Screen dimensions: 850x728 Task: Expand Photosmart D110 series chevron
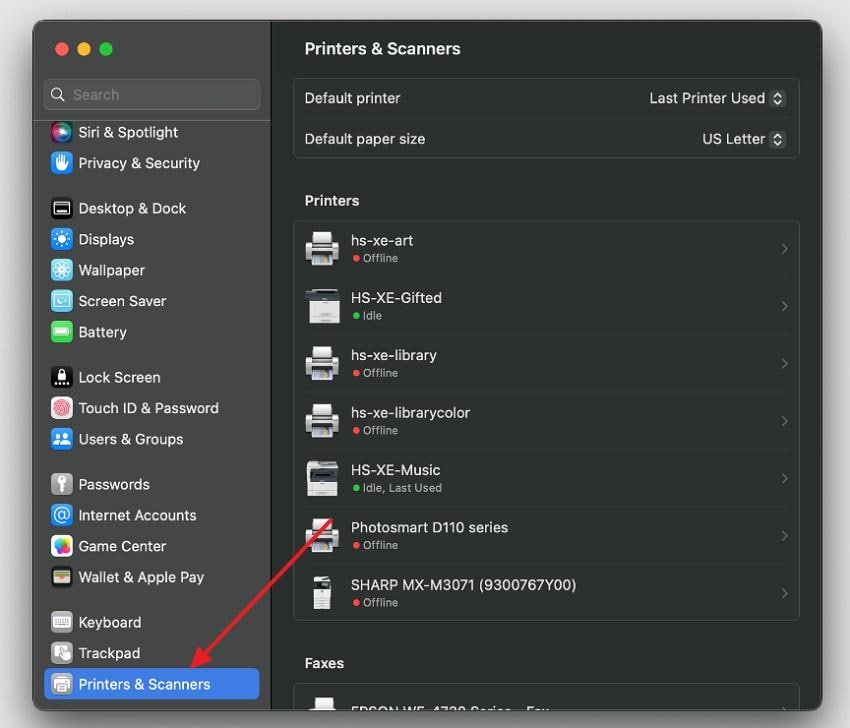tap(784, 536)
